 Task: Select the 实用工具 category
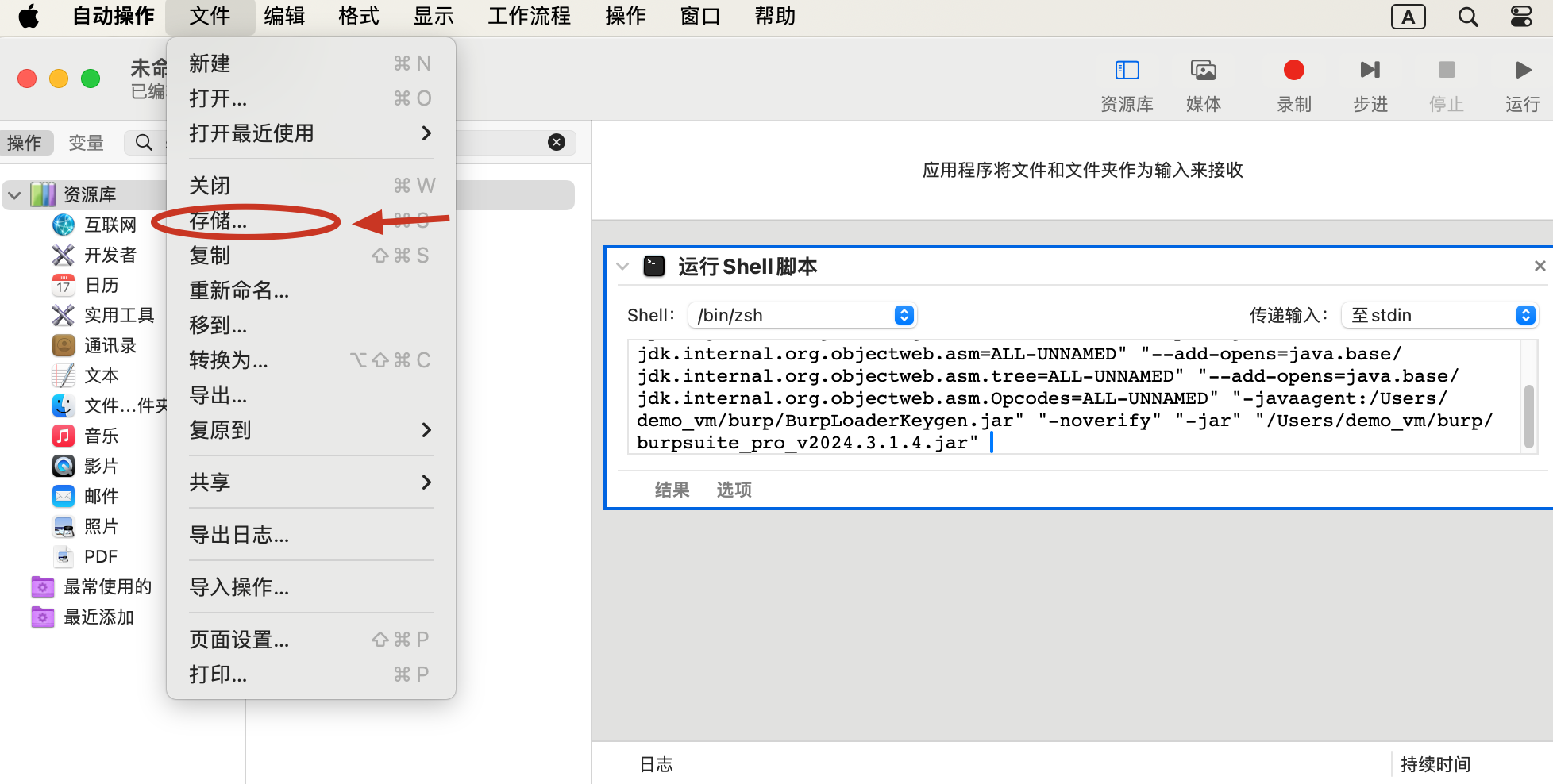pos(103,315)
